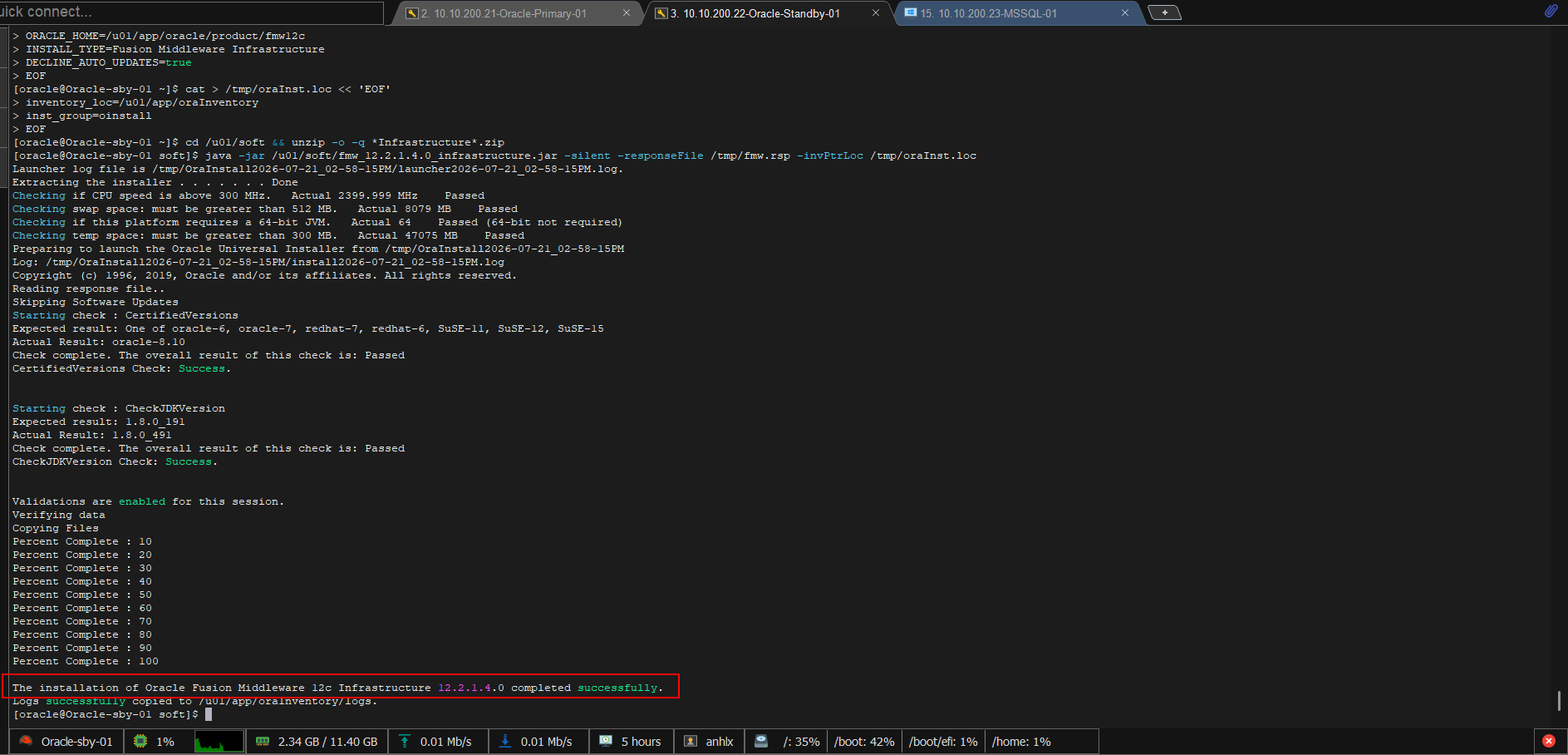Screen dimensions: 1568x755
Task: Click the 'DECLINE_AUTO_UPDATES=true' line
Action: (x=101, y=62)
